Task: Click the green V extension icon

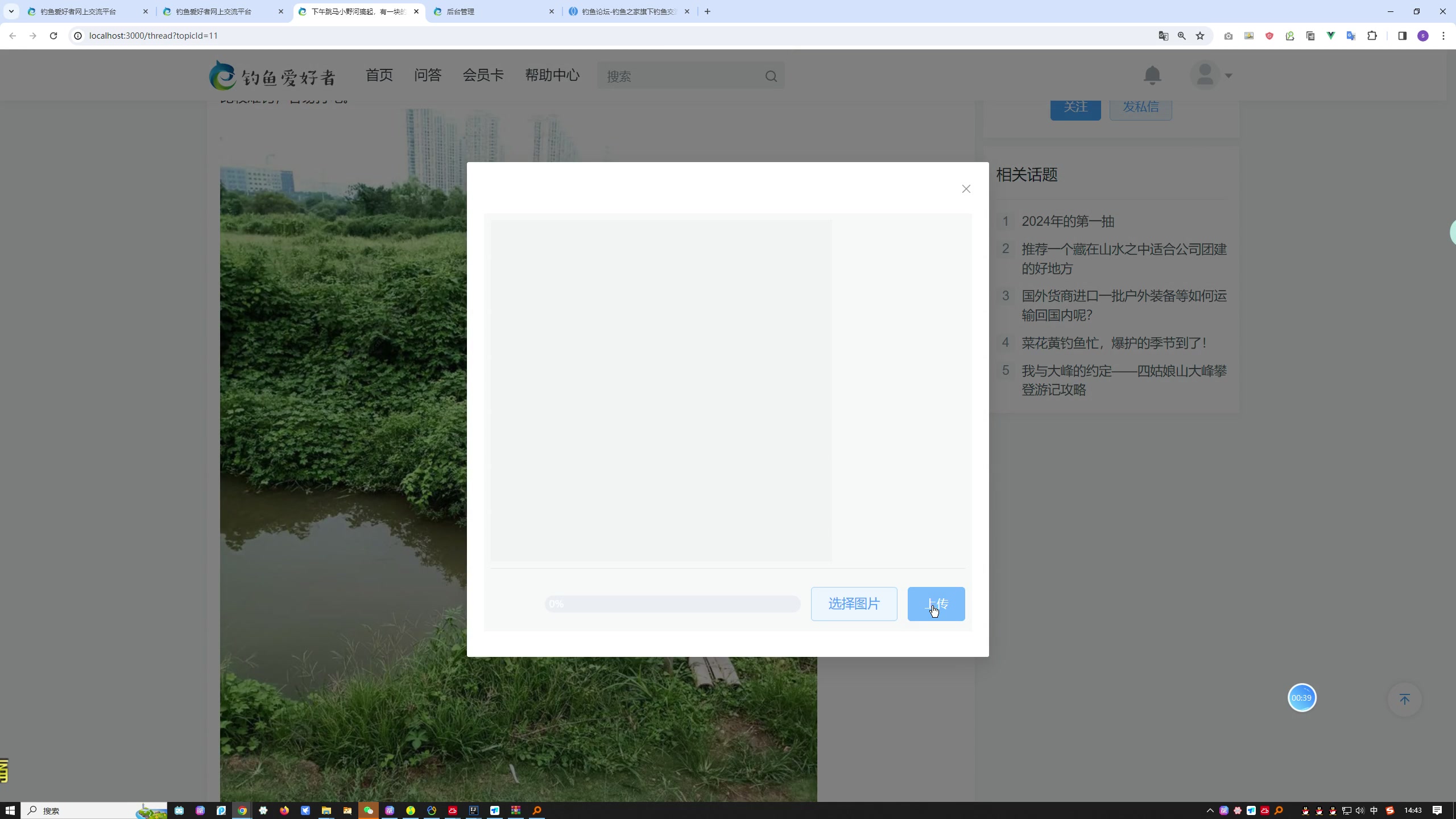Action: click(x=1330, y=36)
